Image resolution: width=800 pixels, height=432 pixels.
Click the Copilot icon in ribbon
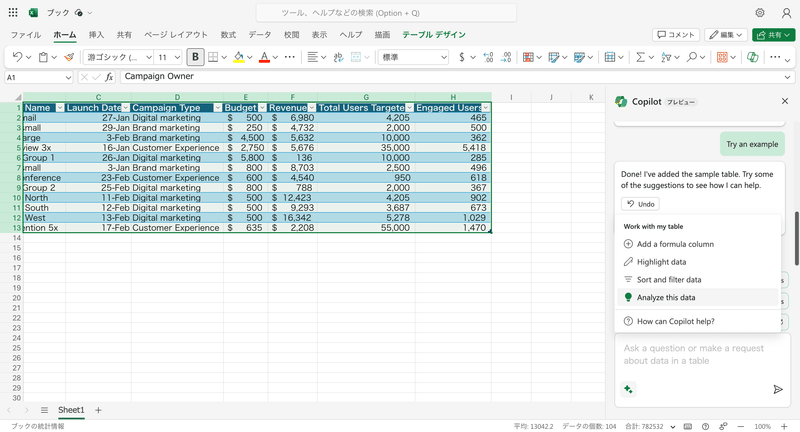click(753, 57)
